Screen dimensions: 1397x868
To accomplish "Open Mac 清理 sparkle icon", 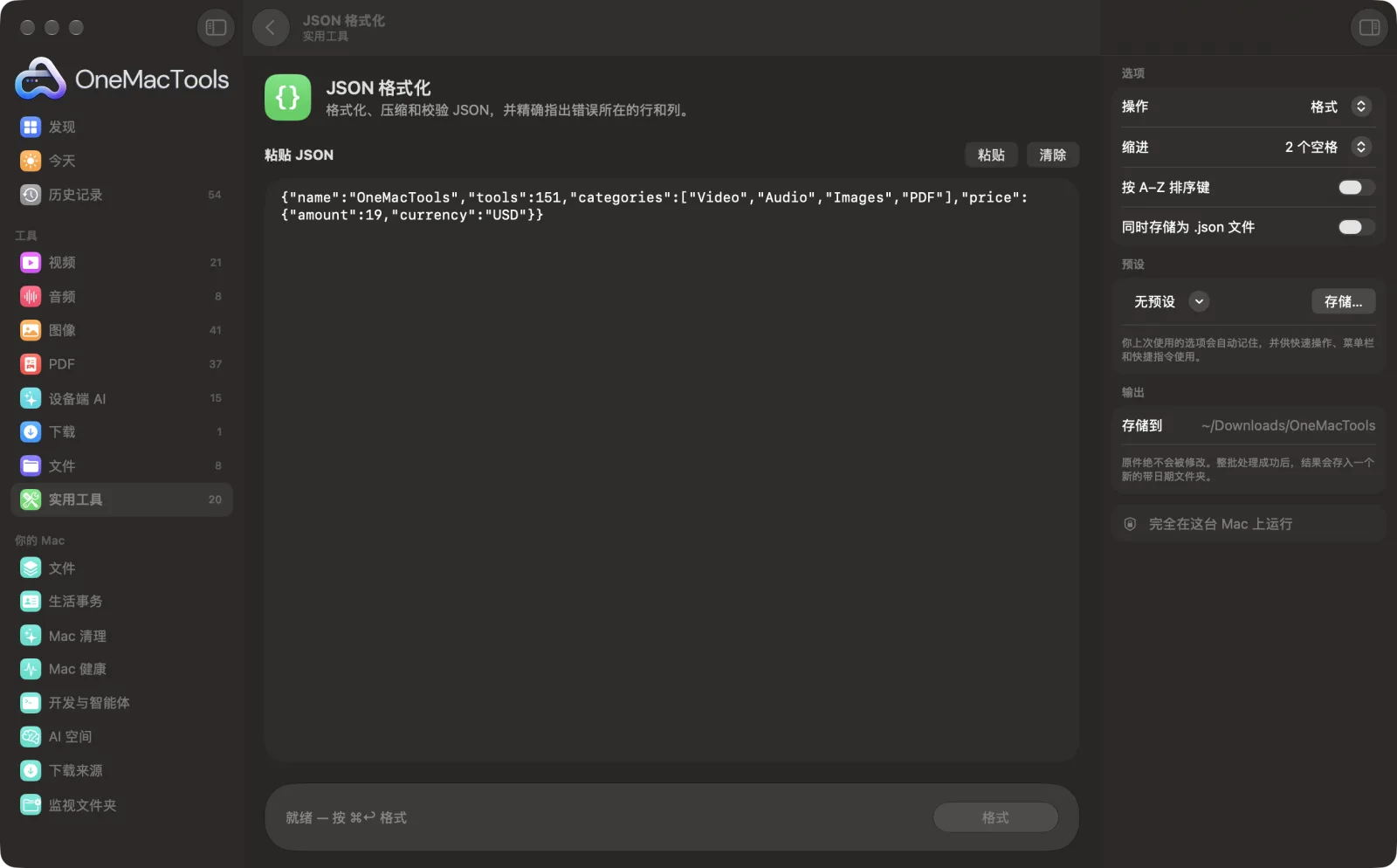I will point(31,636).
